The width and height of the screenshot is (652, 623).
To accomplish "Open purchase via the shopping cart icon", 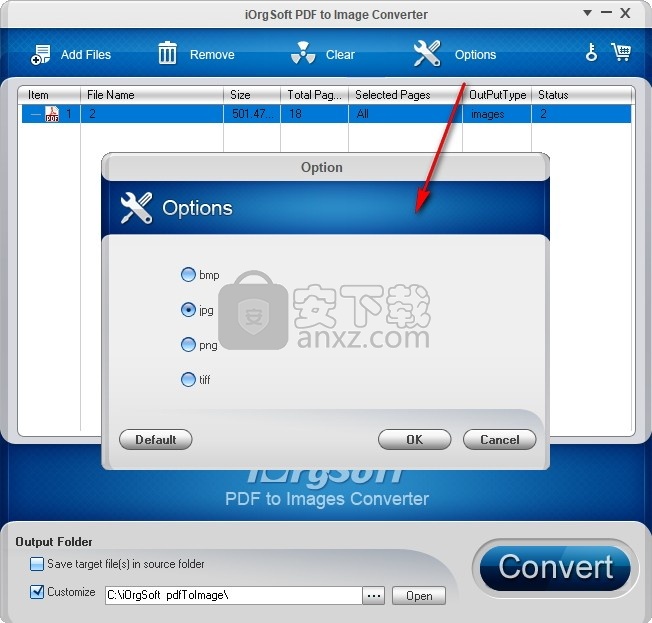I will [621, 52].
